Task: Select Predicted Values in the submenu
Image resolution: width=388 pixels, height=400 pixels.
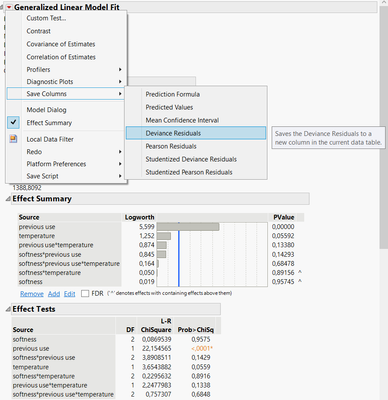Action: coord(169,107)
